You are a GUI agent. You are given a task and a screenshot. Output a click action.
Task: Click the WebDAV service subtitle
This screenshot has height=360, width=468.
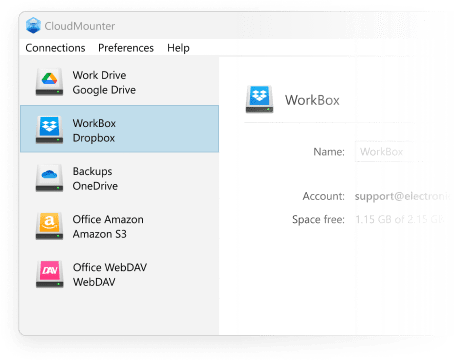(94, 282)
